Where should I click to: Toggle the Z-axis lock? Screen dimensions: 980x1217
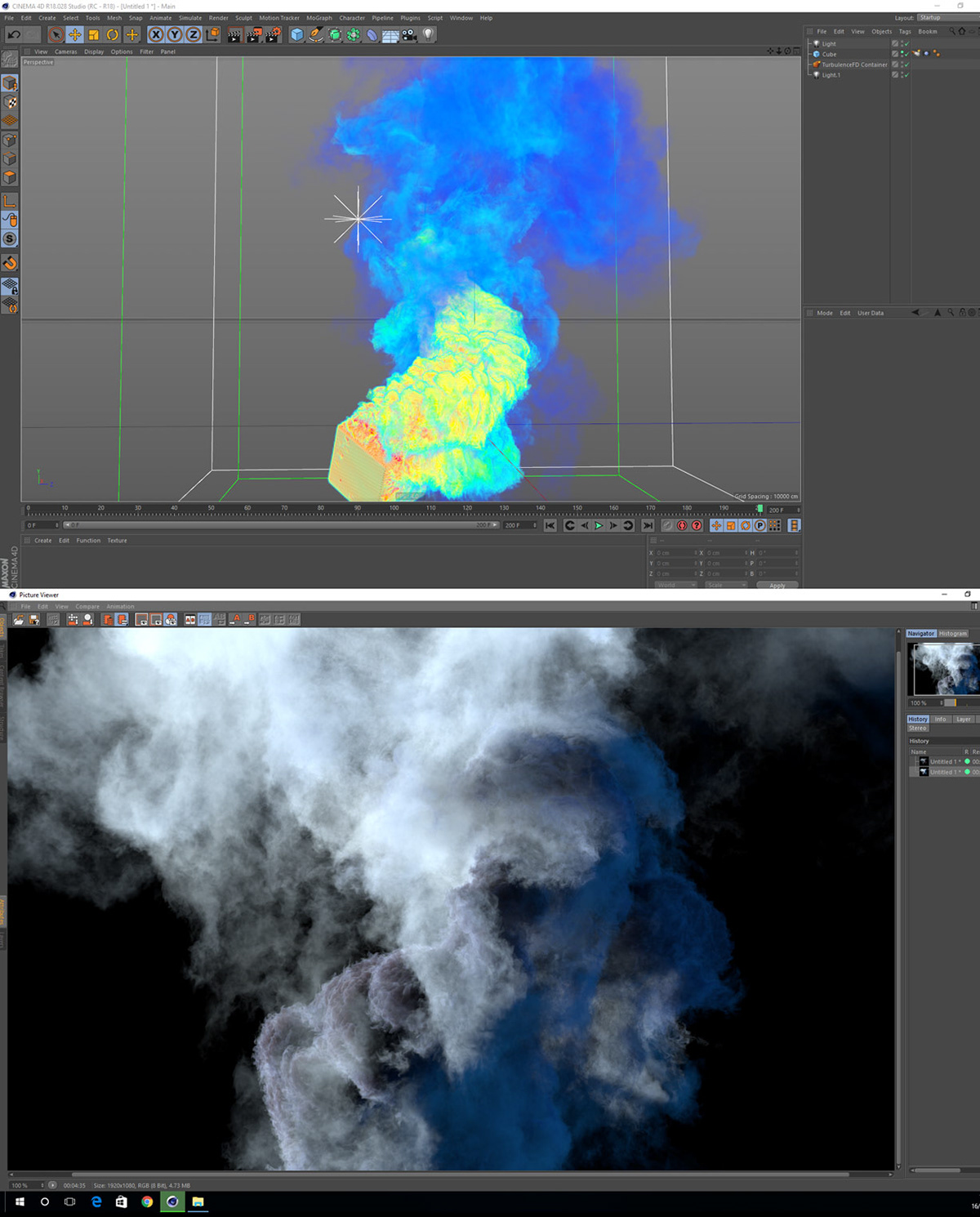(194, 34)
